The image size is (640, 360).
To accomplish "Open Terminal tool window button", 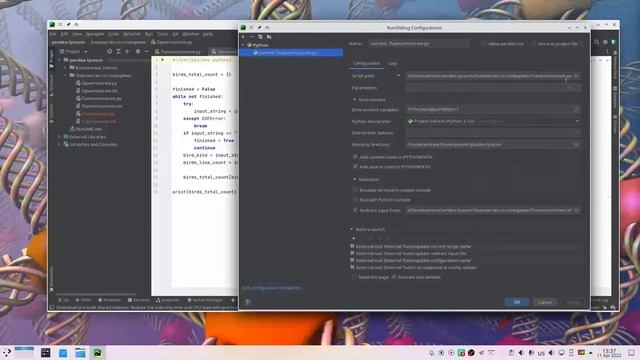I will point(138,300).
